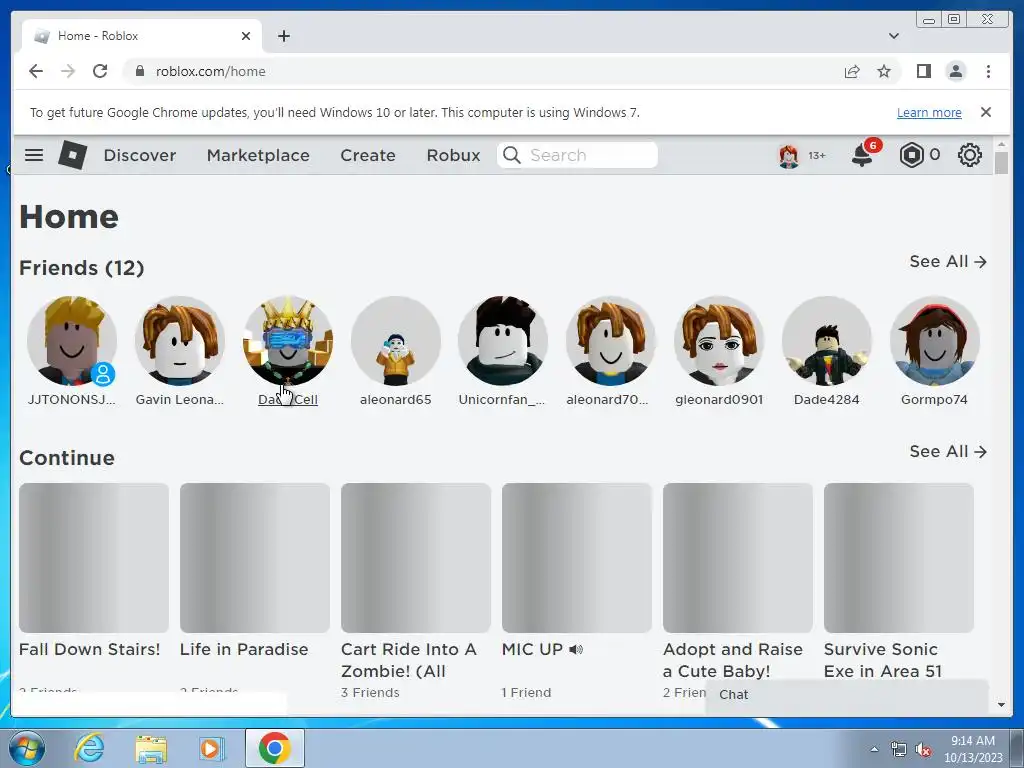Click the share page icon in address bar

(852, 71)
